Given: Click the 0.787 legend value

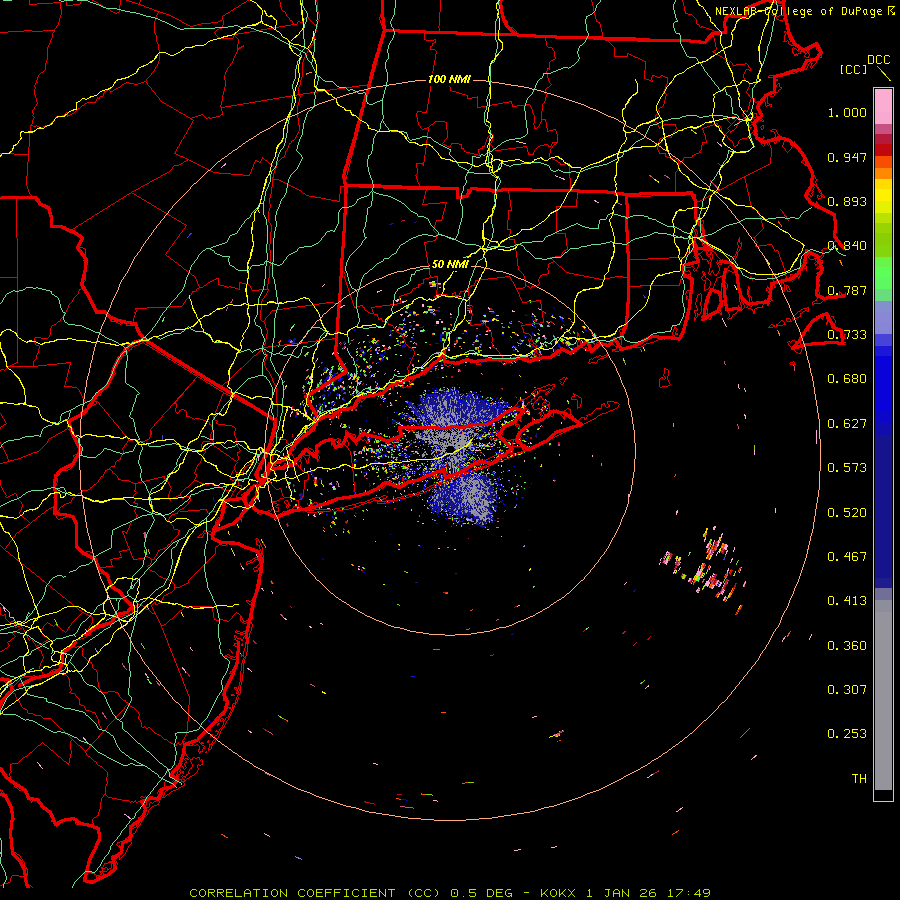Looking at the screenshot, I should tap(847, 290).
